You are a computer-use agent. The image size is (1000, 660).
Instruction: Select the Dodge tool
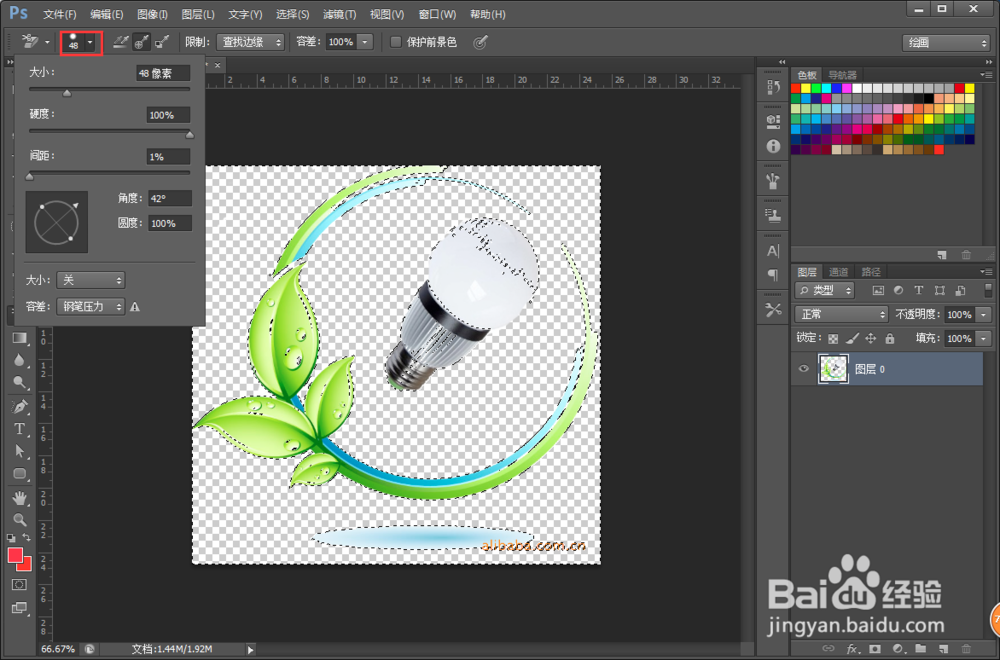click(x=20, y=383)
